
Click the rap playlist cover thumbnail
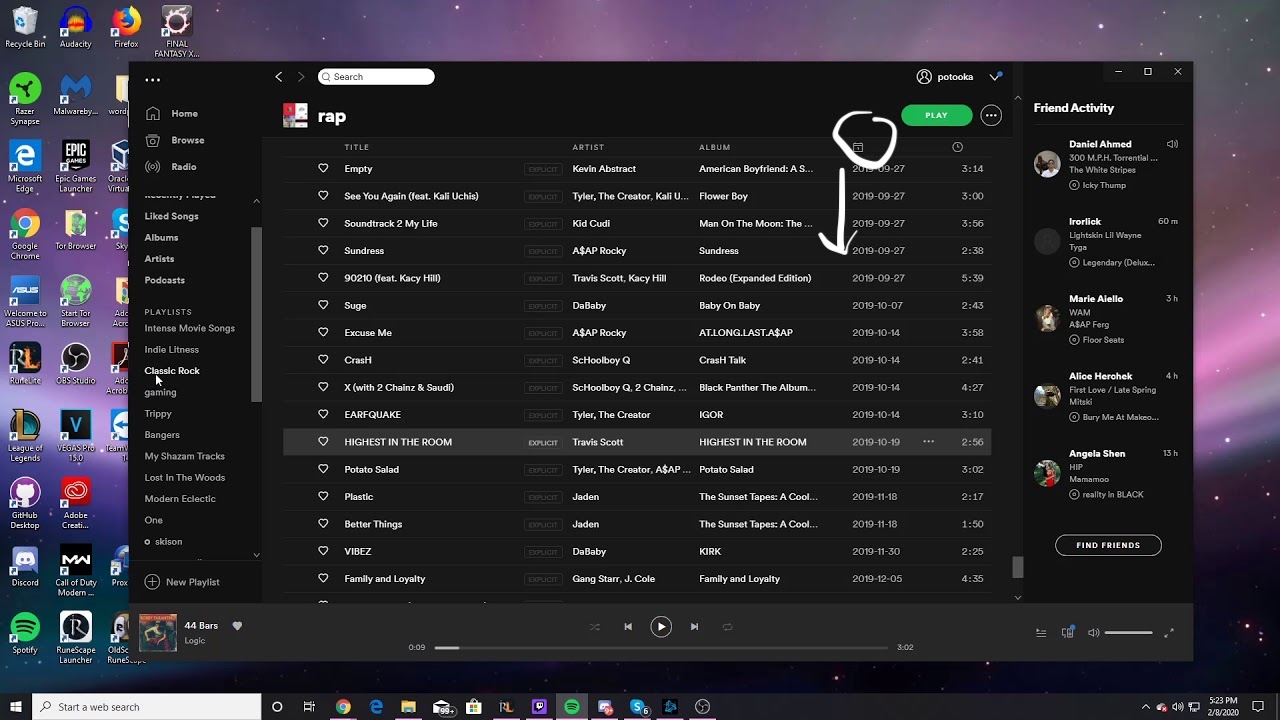point(295,115)
